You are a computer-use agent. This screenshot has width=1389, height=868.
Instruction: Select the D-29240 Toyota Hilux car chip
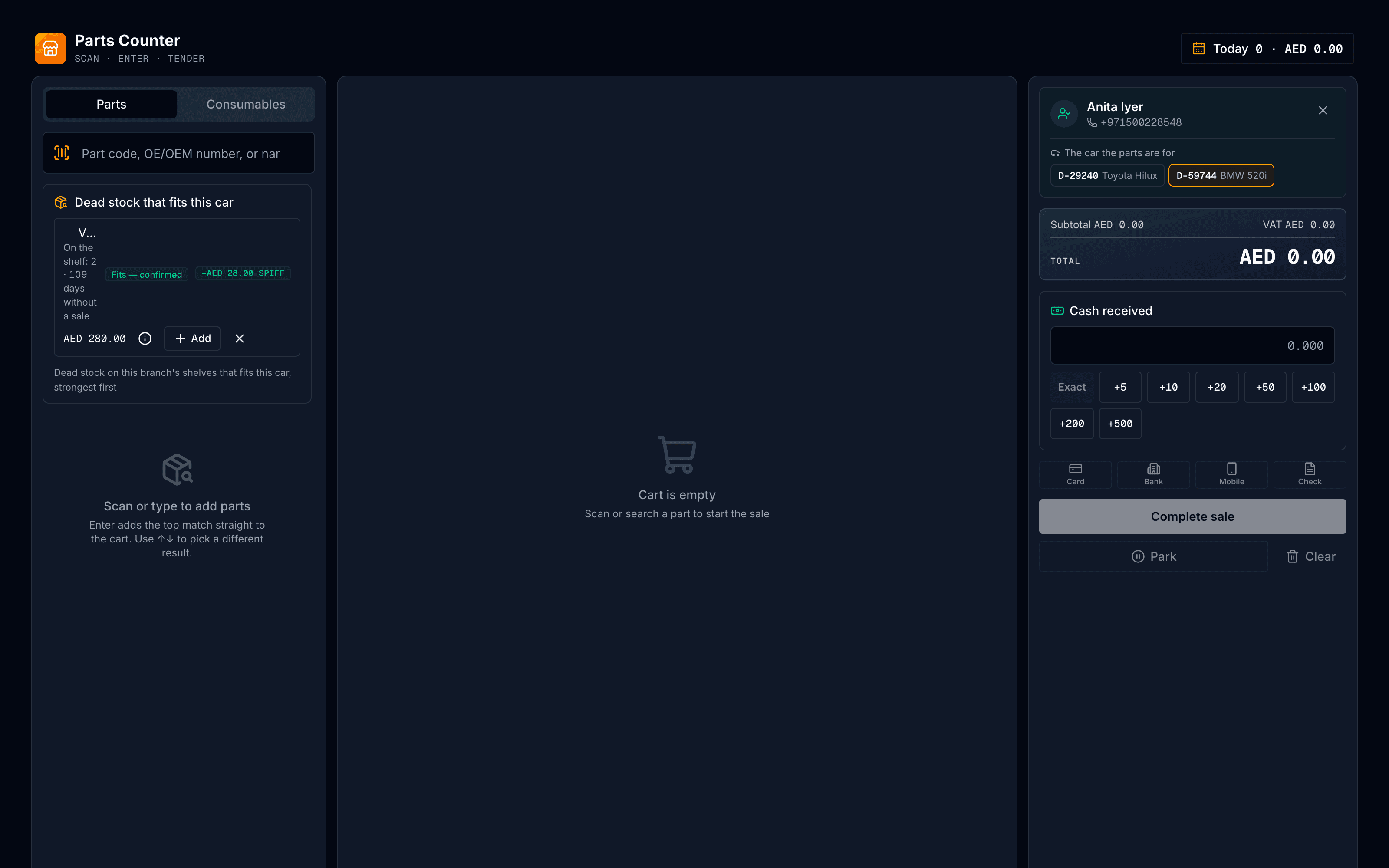[x=1107, y=175]
